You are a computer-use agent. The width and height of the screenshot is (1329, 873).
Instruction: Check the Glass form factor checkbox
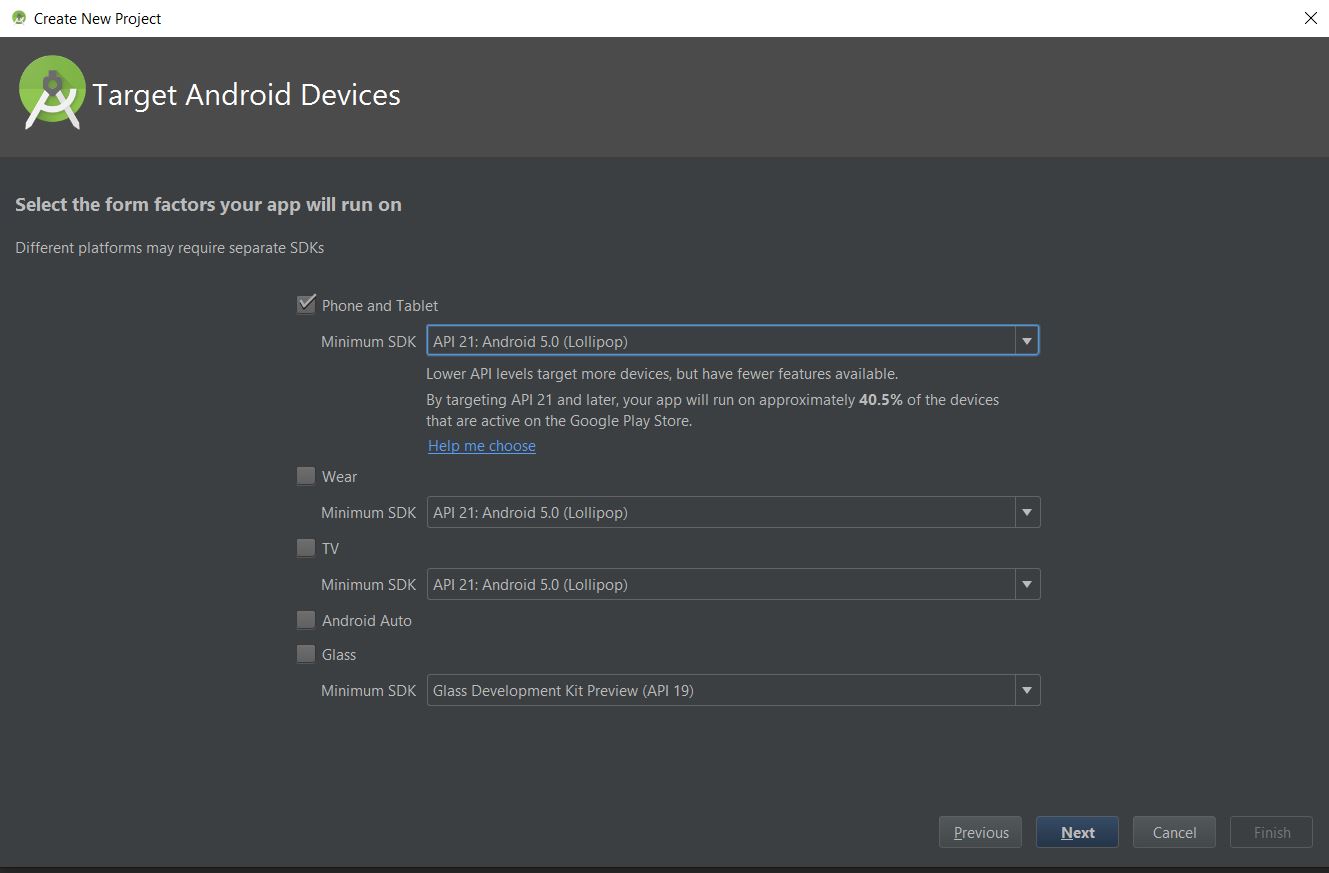(x=306, y=654)
